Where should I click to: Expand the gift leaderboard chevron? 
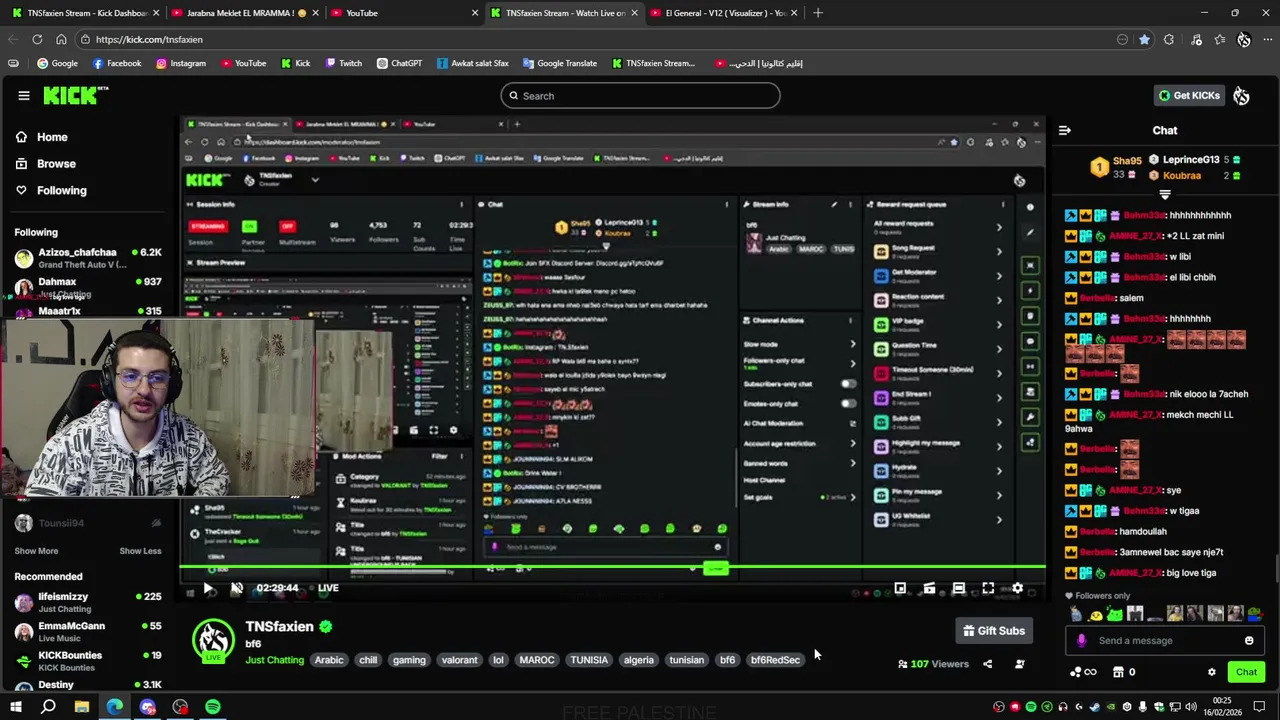point(1165,195)
